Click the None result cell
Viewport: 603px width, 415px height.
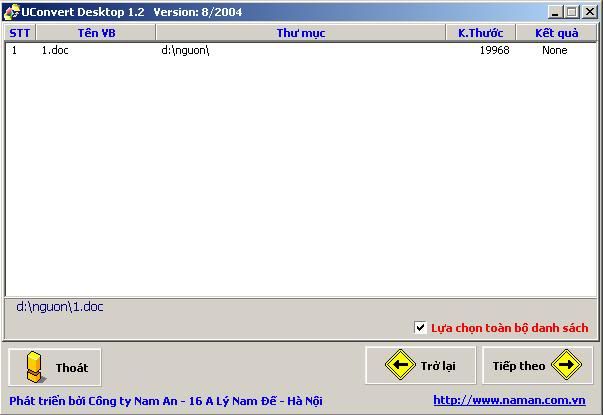click(555, 50)
